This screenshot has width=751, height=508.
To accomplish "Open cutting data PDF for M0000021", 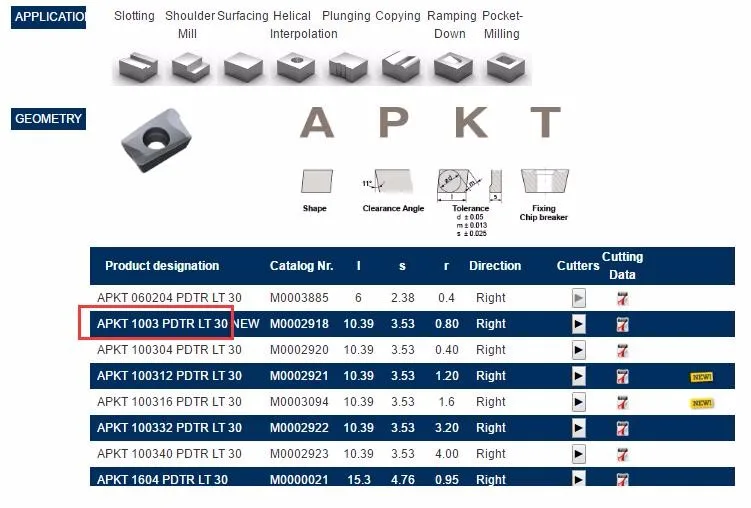I will [x=622, y=479].
